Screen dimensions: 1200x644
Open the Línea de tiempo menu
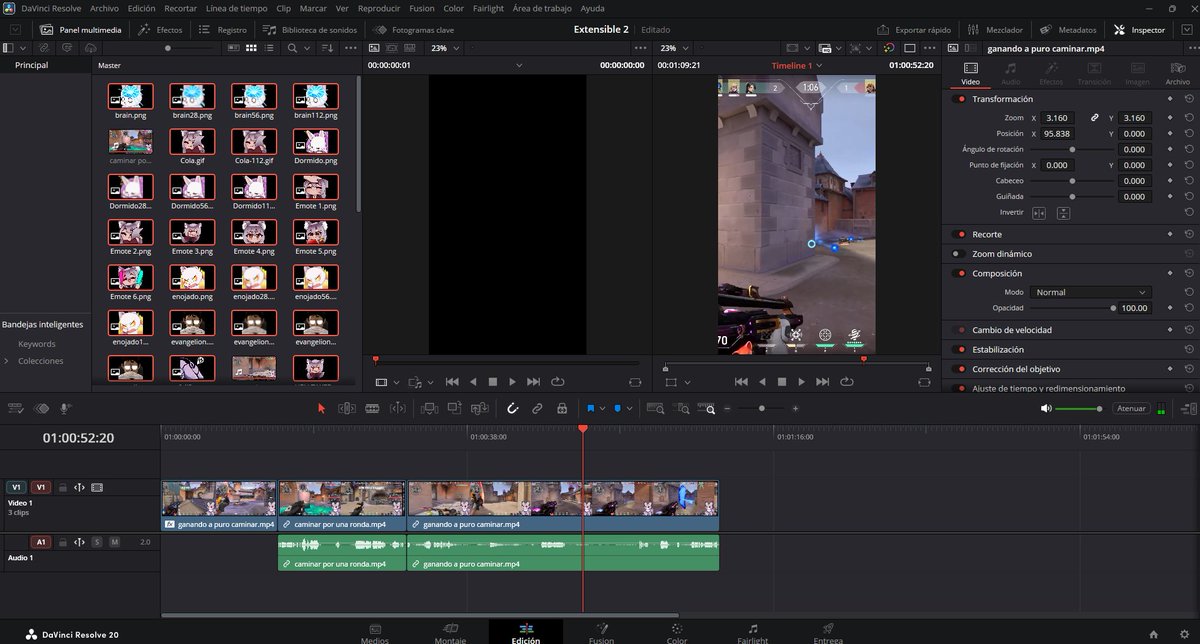tap(237, 8)
